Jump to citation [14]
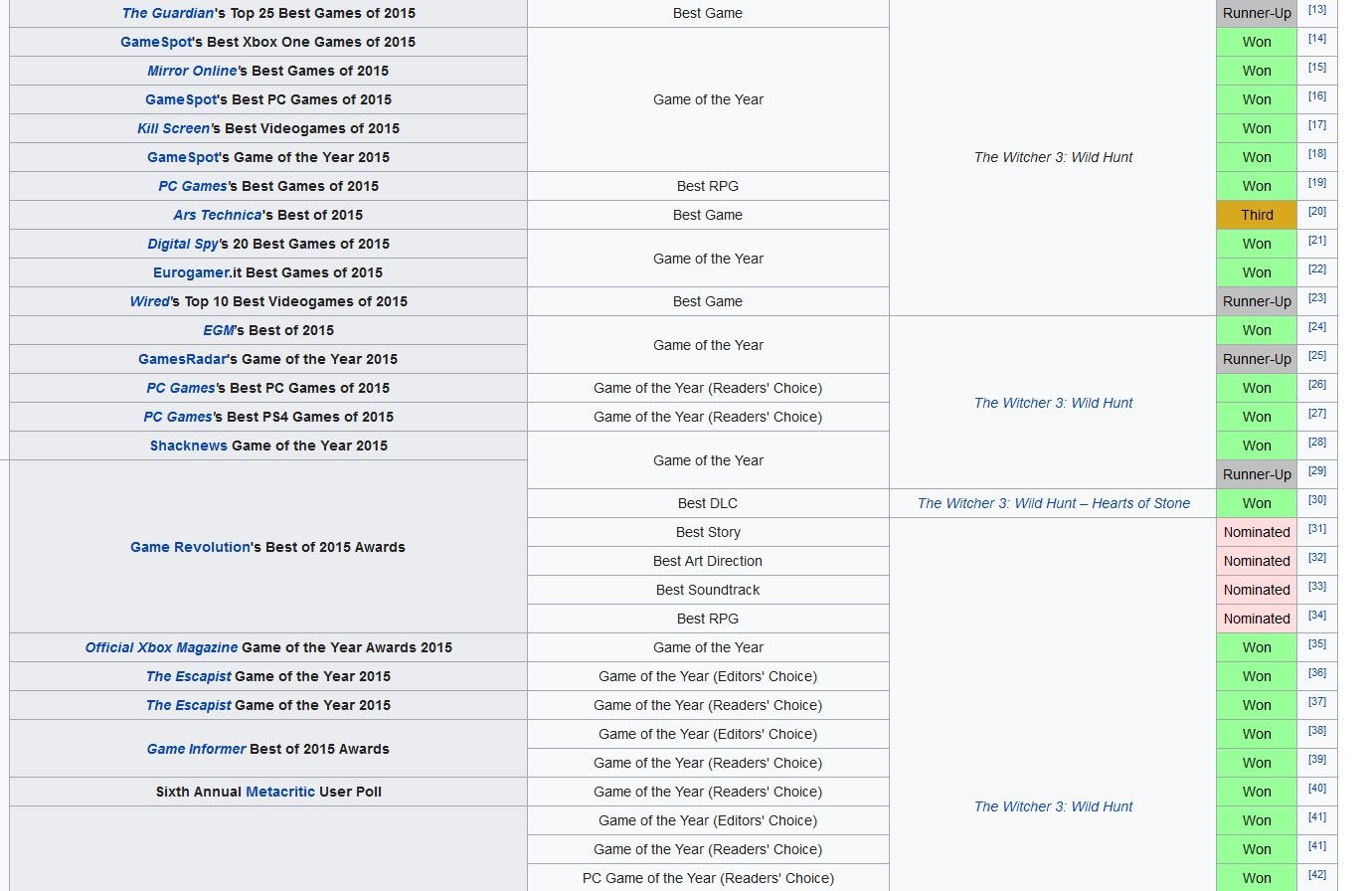Screen dimensions: 1372x891 (x=1317, y=39)
